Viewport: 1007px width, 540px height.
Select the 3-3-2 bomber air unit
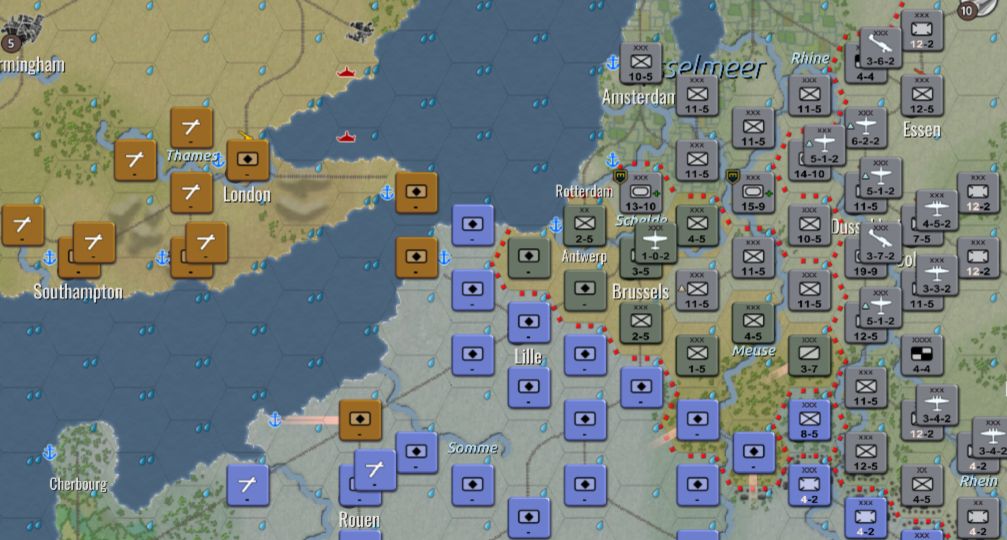click(937, 275)
